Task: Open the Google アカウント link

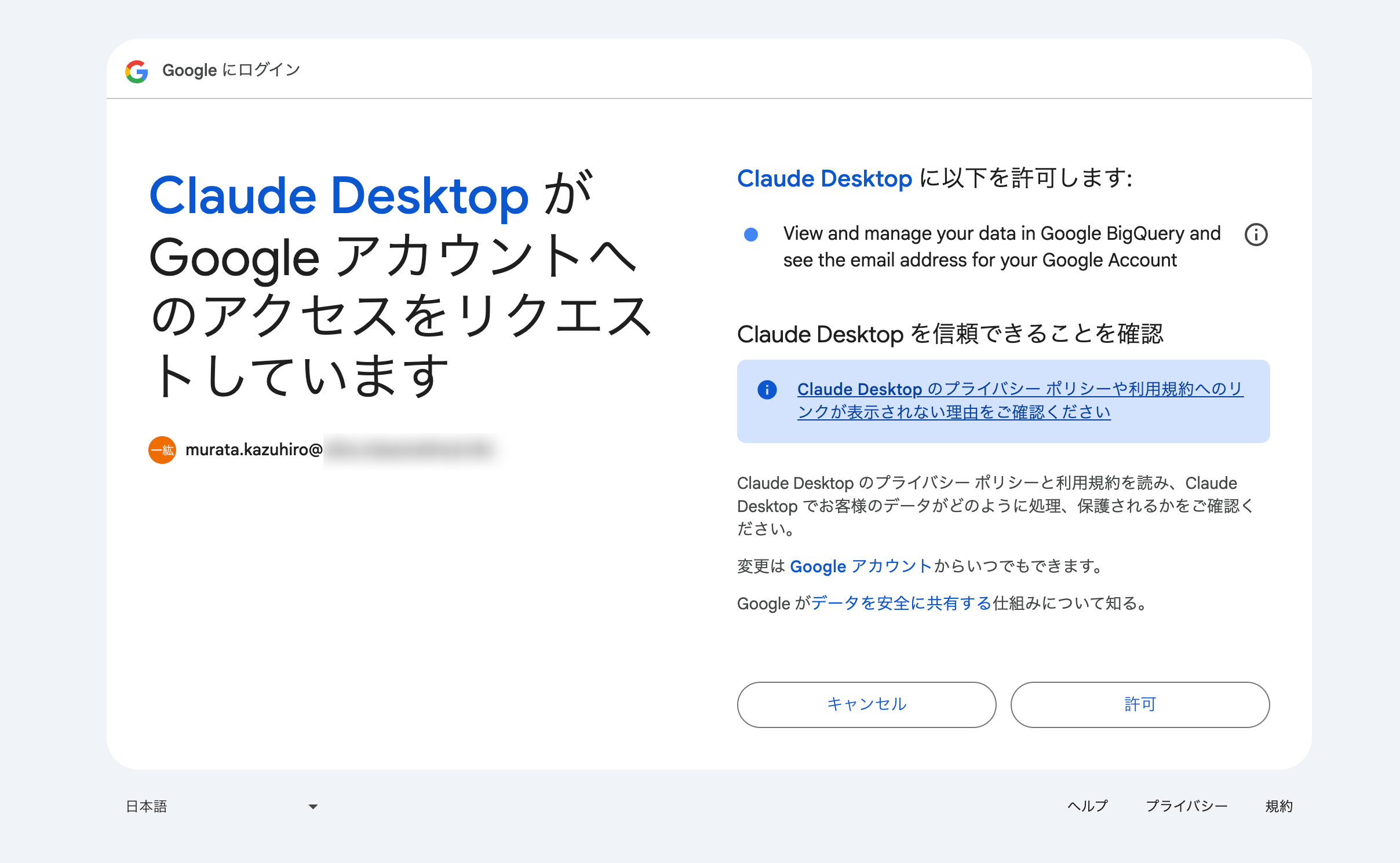Action: pyautogui.click(x=861, y=566)
